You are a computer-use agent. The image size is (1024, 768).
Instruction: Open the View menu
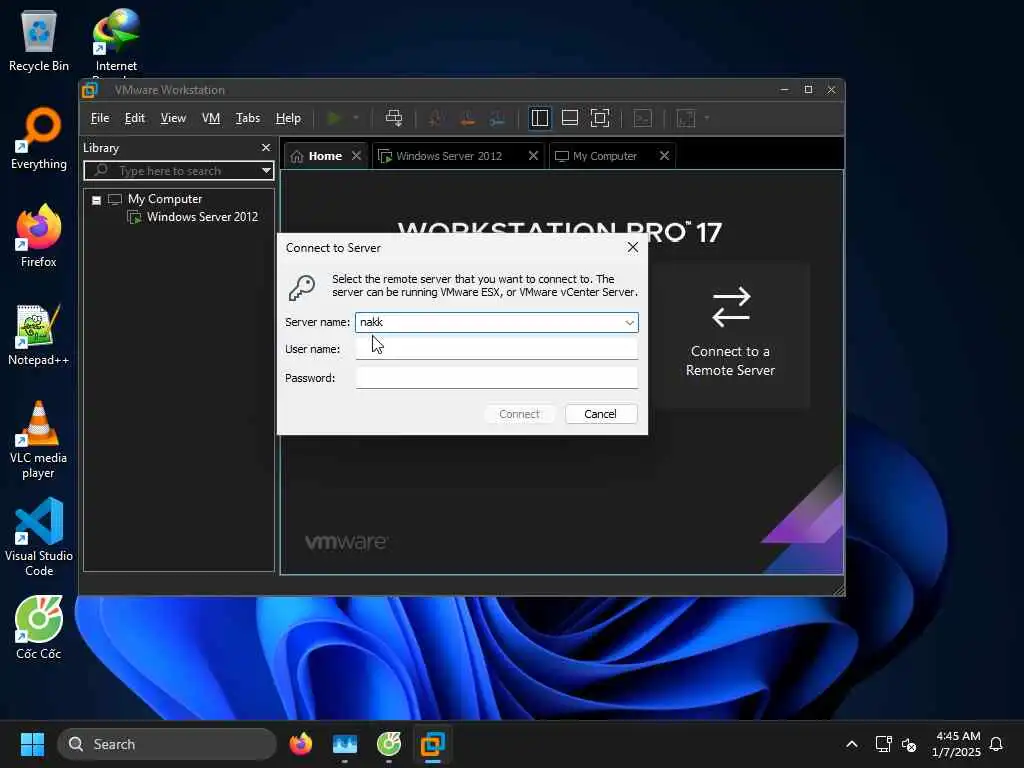[173, 118]
